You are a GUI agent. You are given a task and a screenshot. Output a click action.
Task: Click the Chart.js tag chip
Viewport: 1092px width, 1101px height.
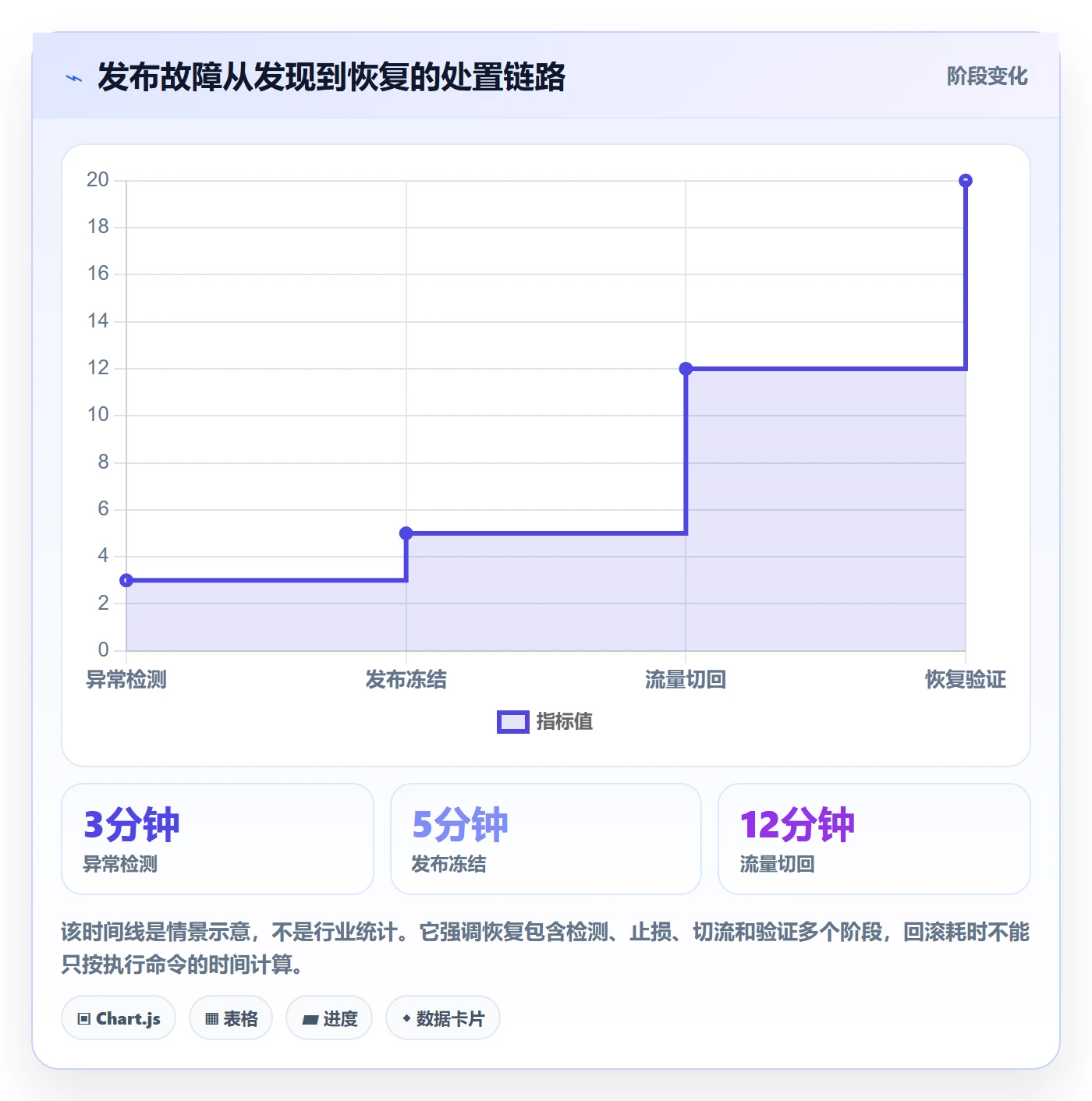pyautogui.click(x=119, y=1018)
